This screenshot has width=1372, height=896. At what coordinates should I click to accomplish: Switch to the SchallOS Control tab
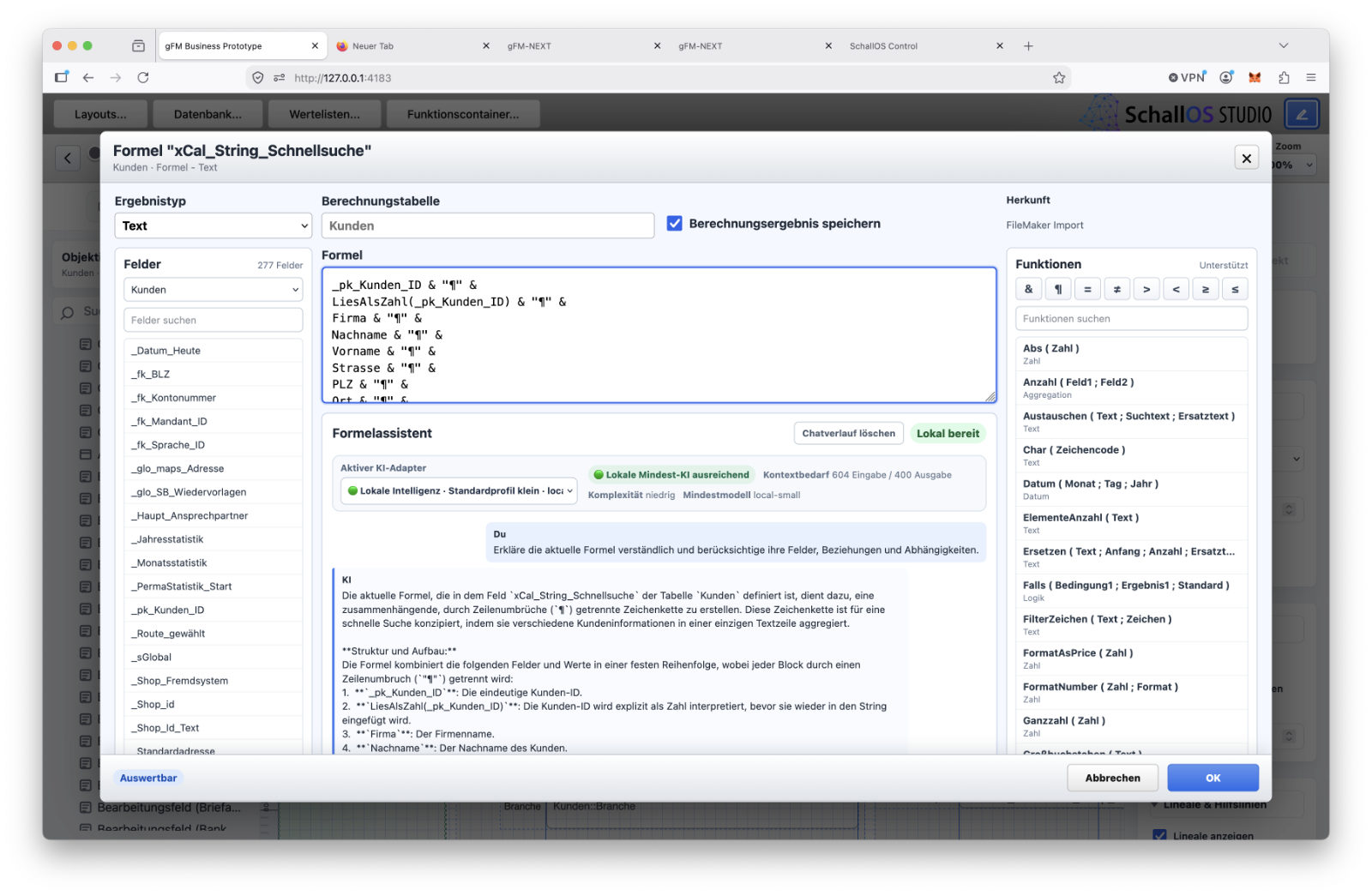[883, 46]
